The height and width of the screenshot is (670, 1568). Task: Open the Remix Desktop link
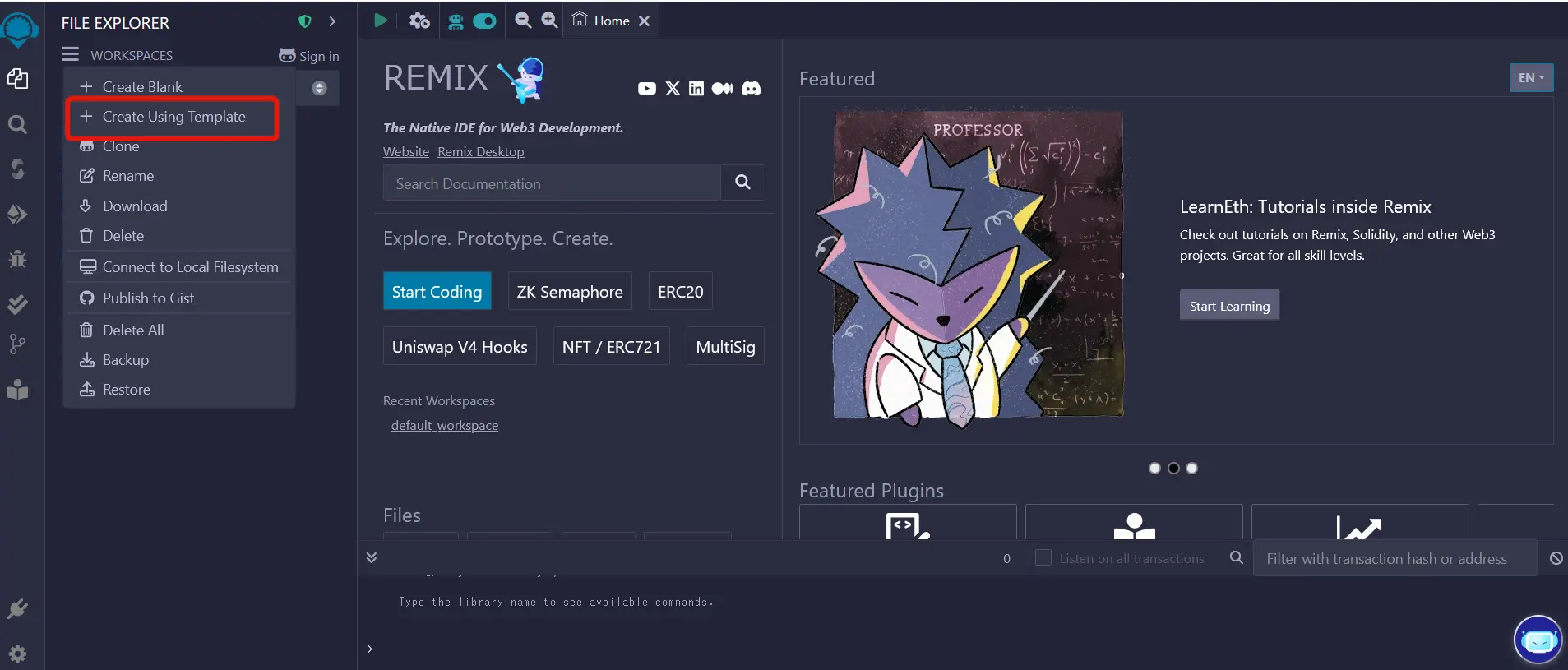point(481,152)
